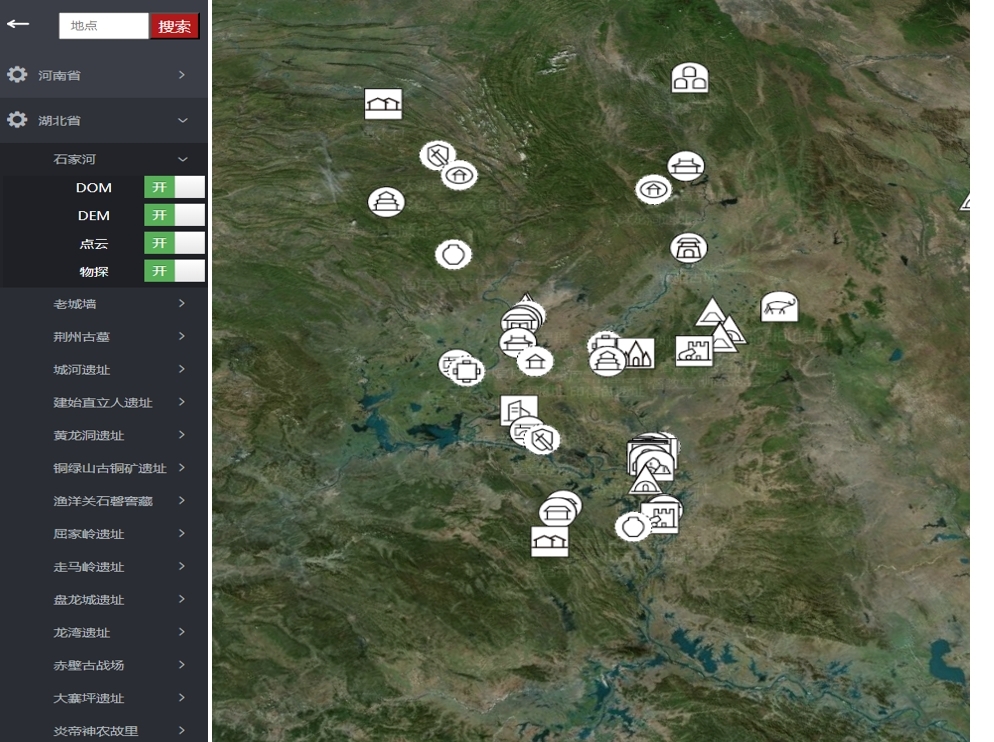Click the gate tower map marker
Viewport: 994px width, 742px height.
click(x=688, y=247)
